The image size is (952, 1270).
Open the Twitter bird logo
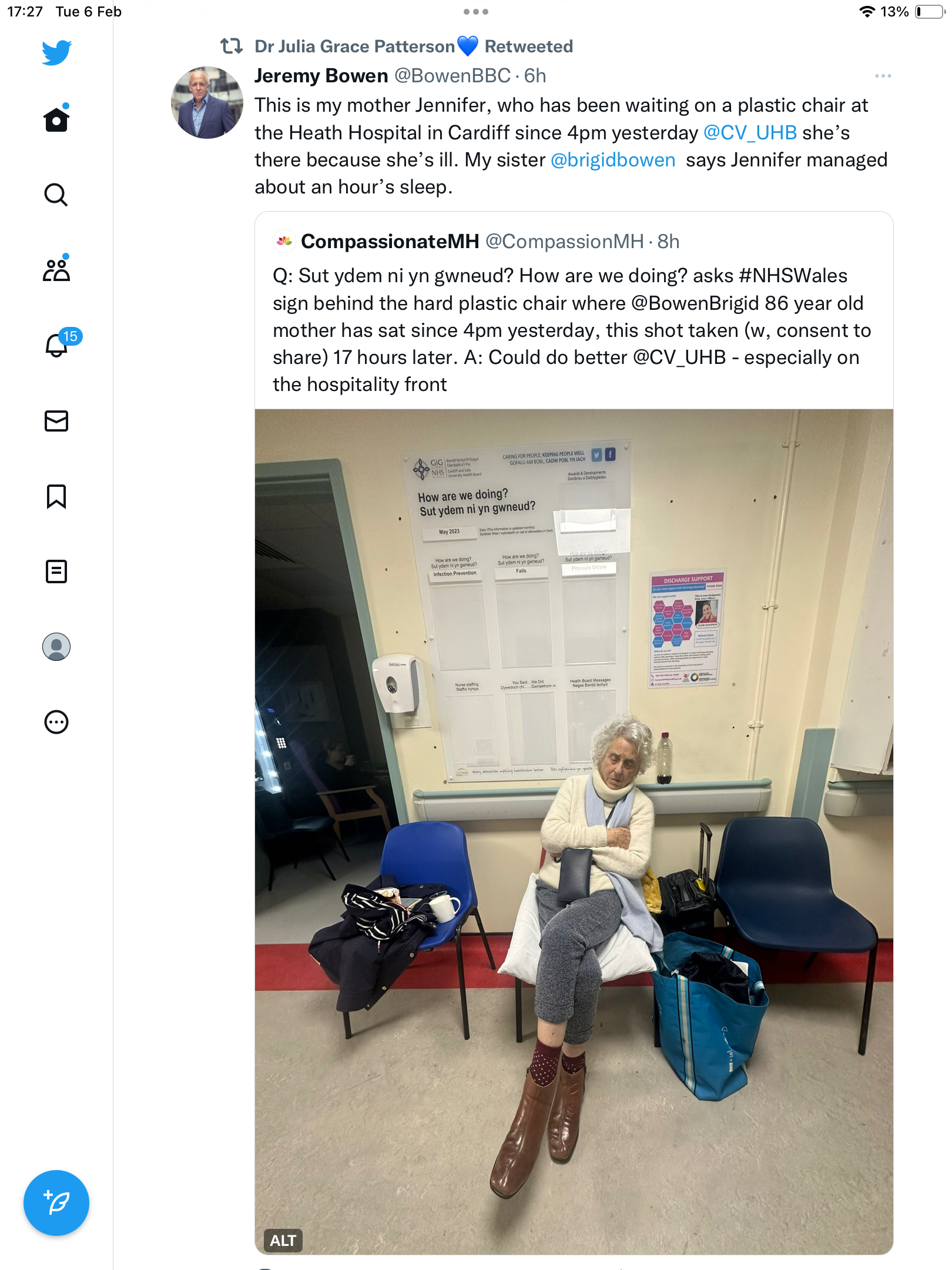point(56,52)
